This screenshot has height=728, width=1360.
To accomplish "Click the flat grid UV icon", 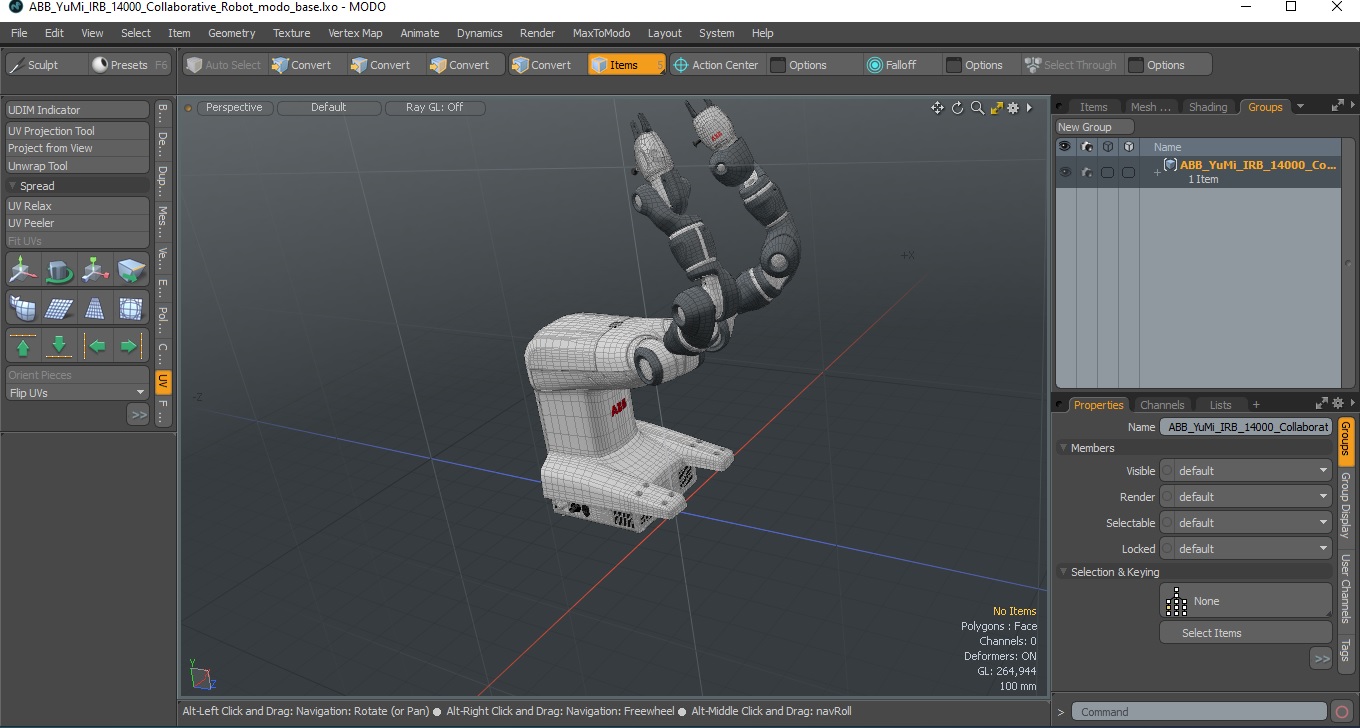I will (x=59, y=308).
